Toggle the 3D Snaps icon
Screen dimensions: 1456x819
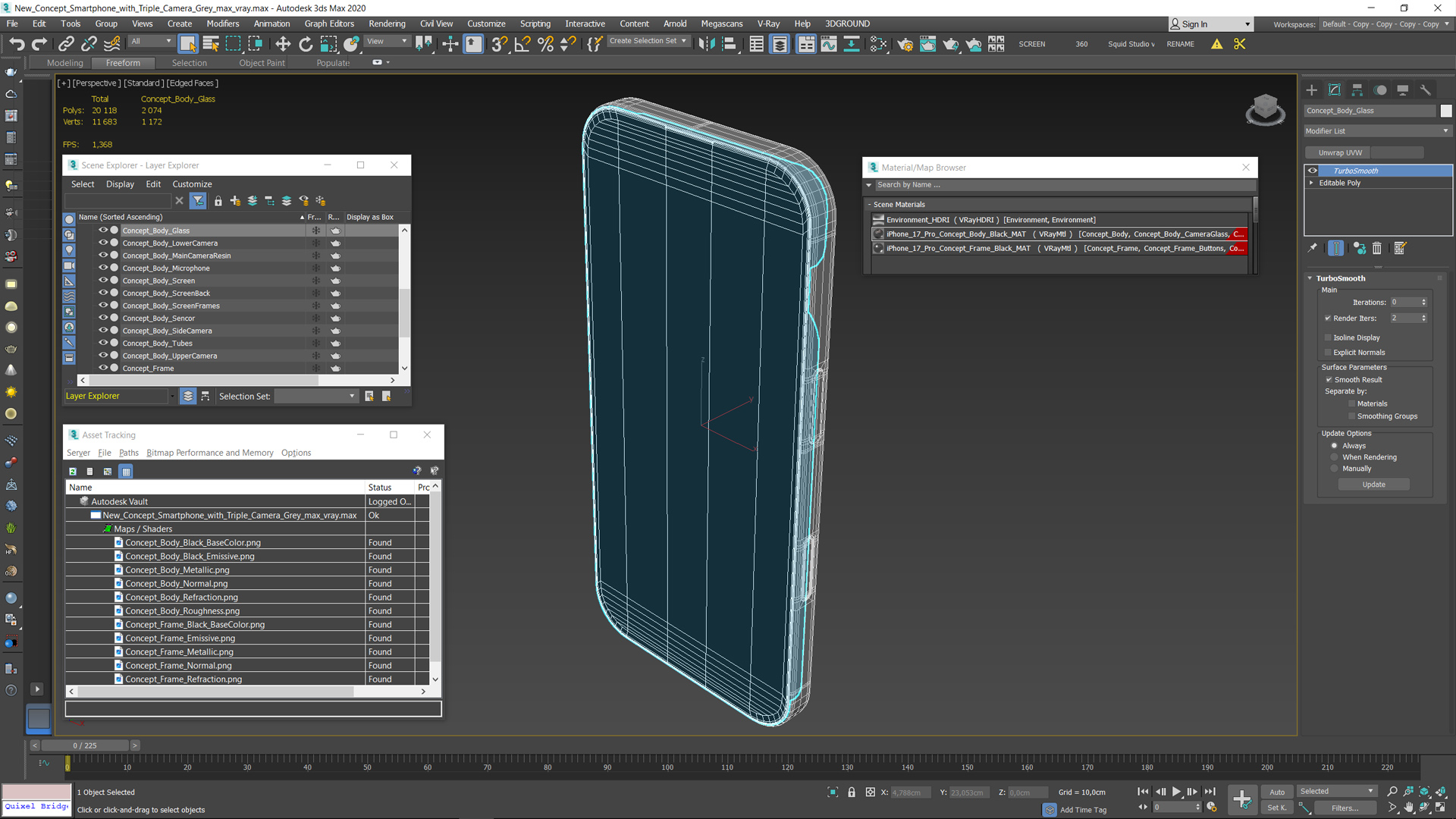(x=499, y=44)
